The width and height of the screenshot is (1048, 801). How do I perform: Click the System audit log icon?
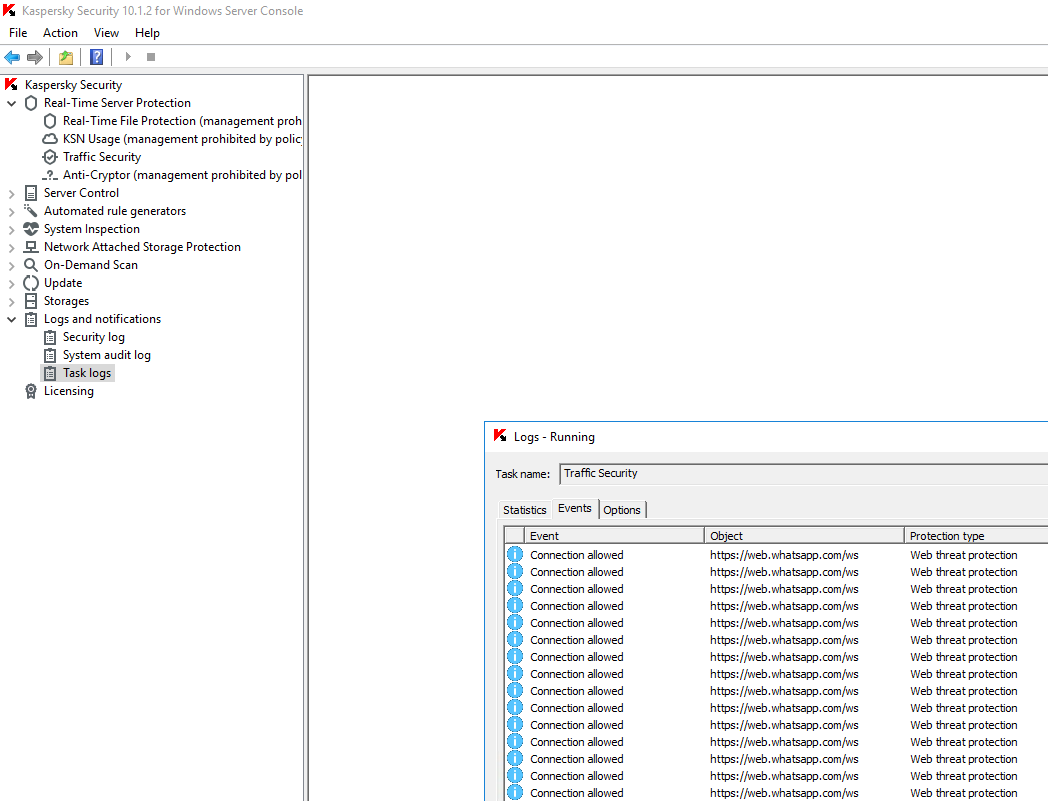pyautogui.click(x=49, y=355)
